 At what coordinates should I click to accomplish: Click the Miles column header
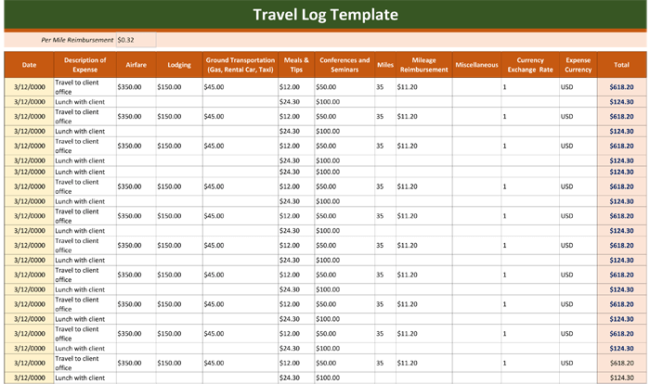click(385, 65)
